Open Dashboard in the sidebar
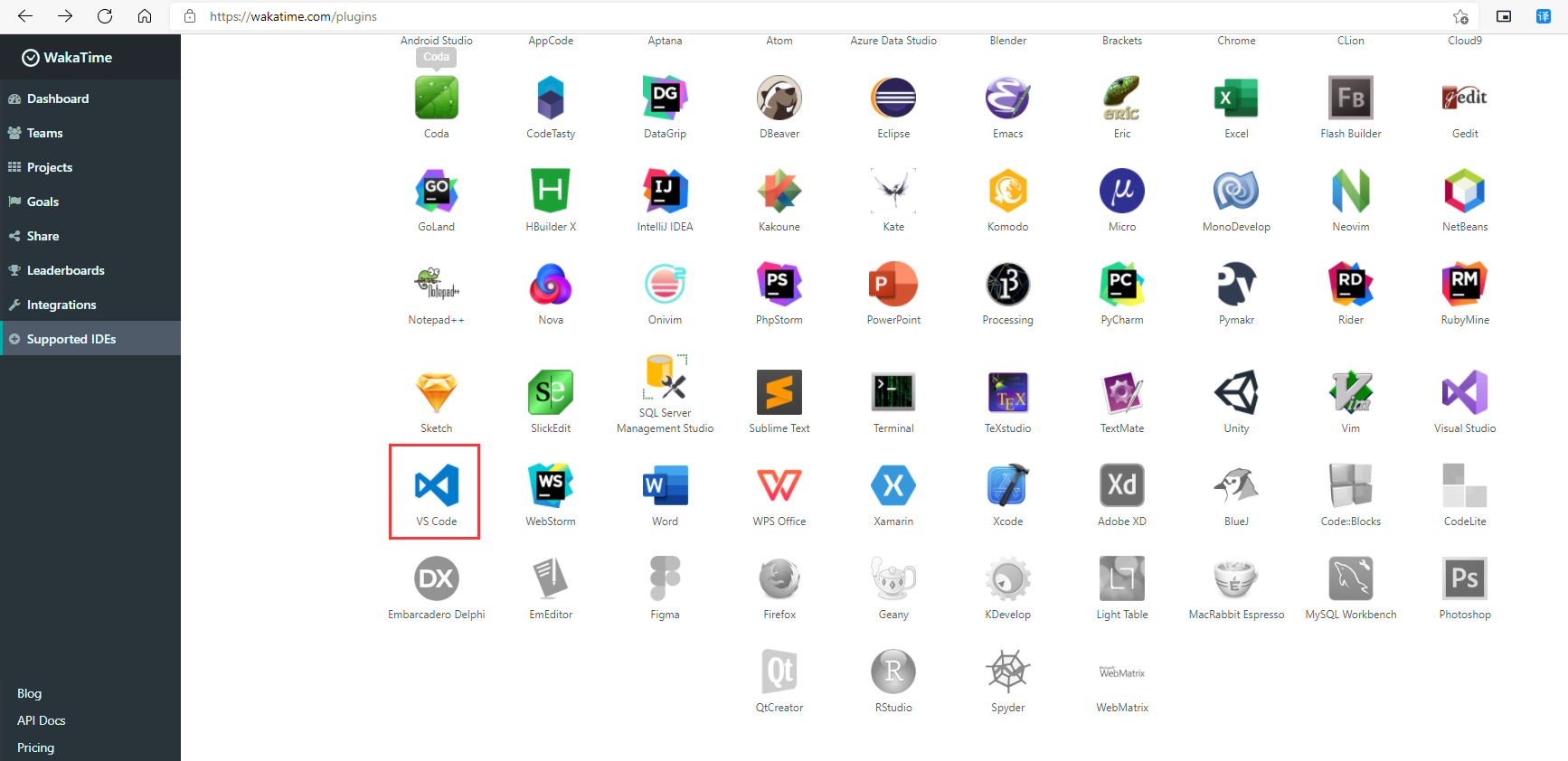Viewport: 1568px width, 761px height. [x=90, y=99]
